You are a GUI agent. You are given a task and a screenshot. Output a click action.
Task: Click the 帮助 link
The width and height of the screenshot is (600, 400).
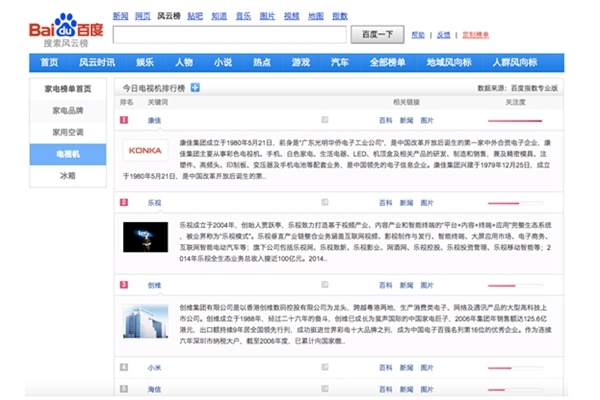pos(418,35)
